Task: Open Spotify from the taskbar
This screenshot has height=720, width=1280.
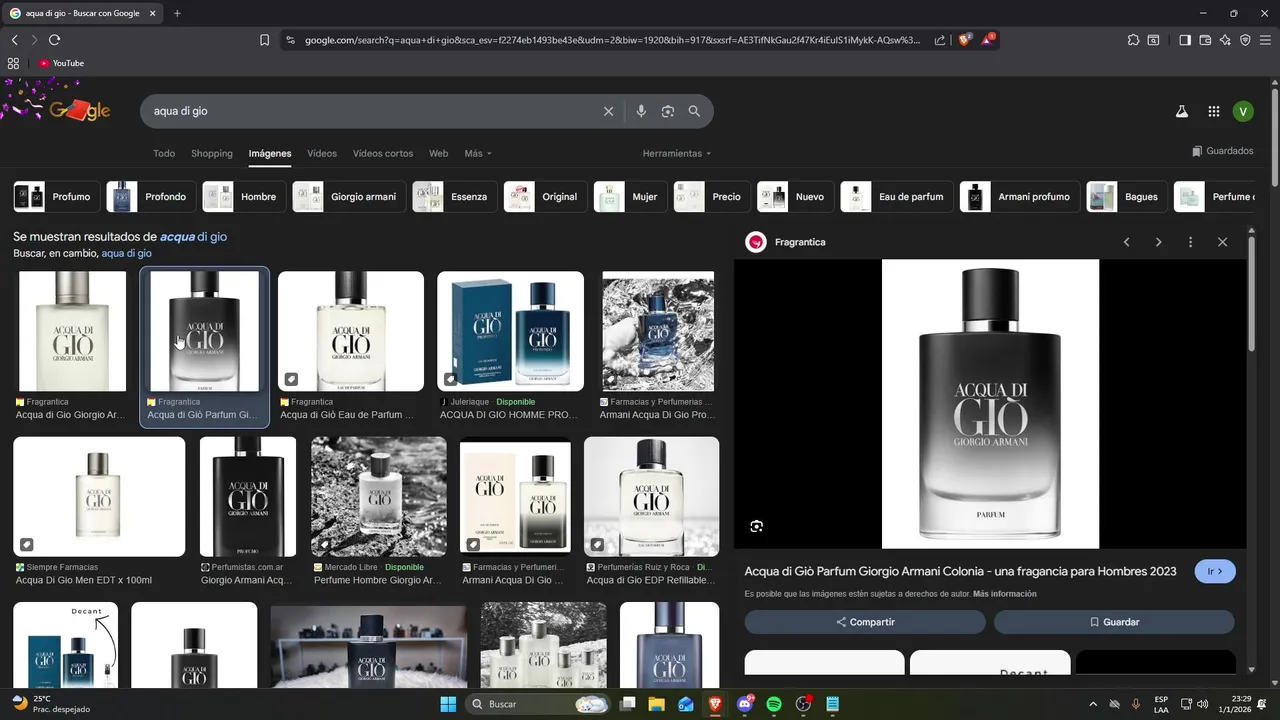Action: [774, 704]
